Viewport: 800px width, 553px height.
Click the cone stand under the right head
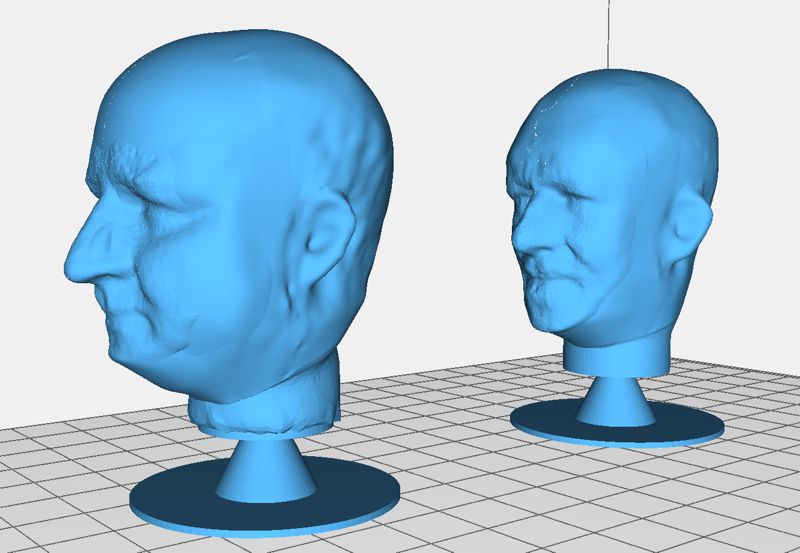616,400
